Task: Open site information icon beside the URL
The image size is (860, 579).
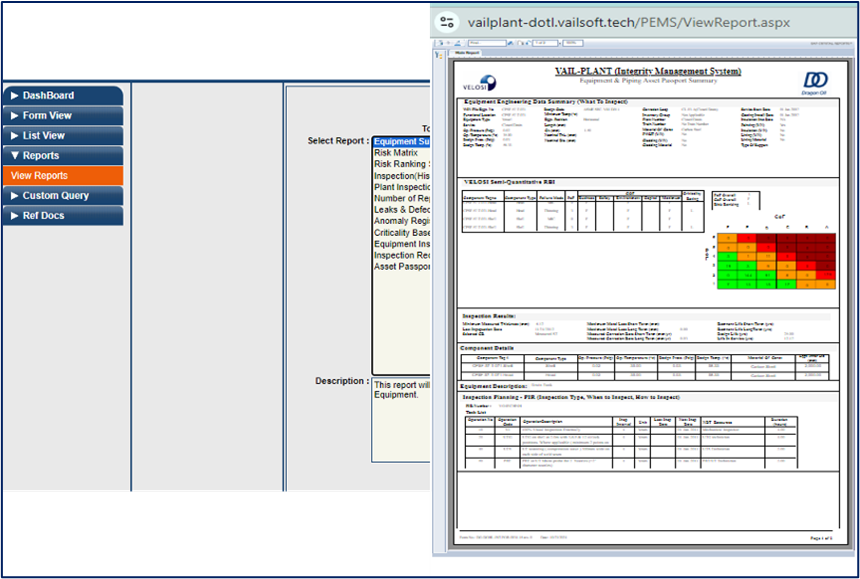Action: (x=447, y=22)
